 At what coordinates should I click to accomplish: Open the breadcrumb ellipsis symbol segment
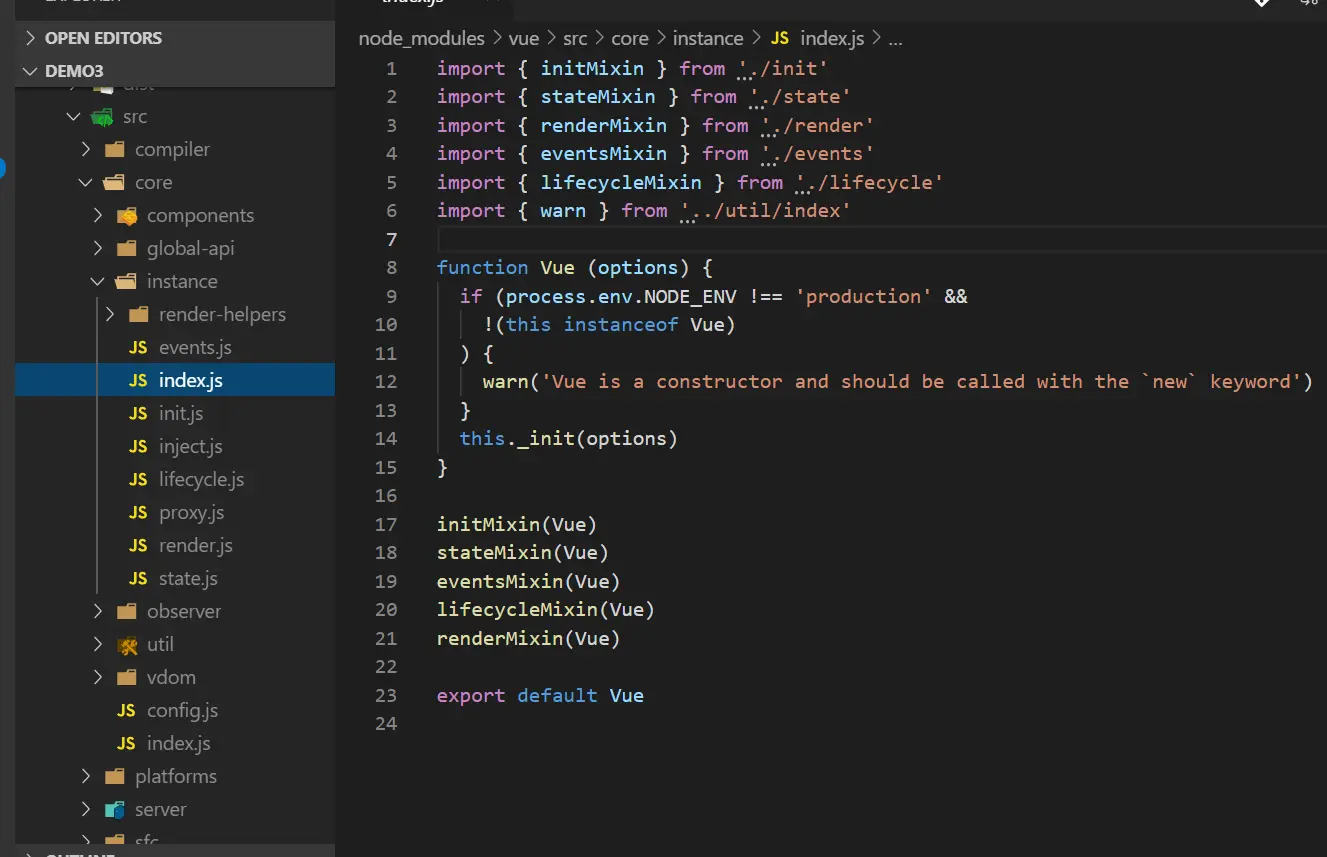pos(896,40)
